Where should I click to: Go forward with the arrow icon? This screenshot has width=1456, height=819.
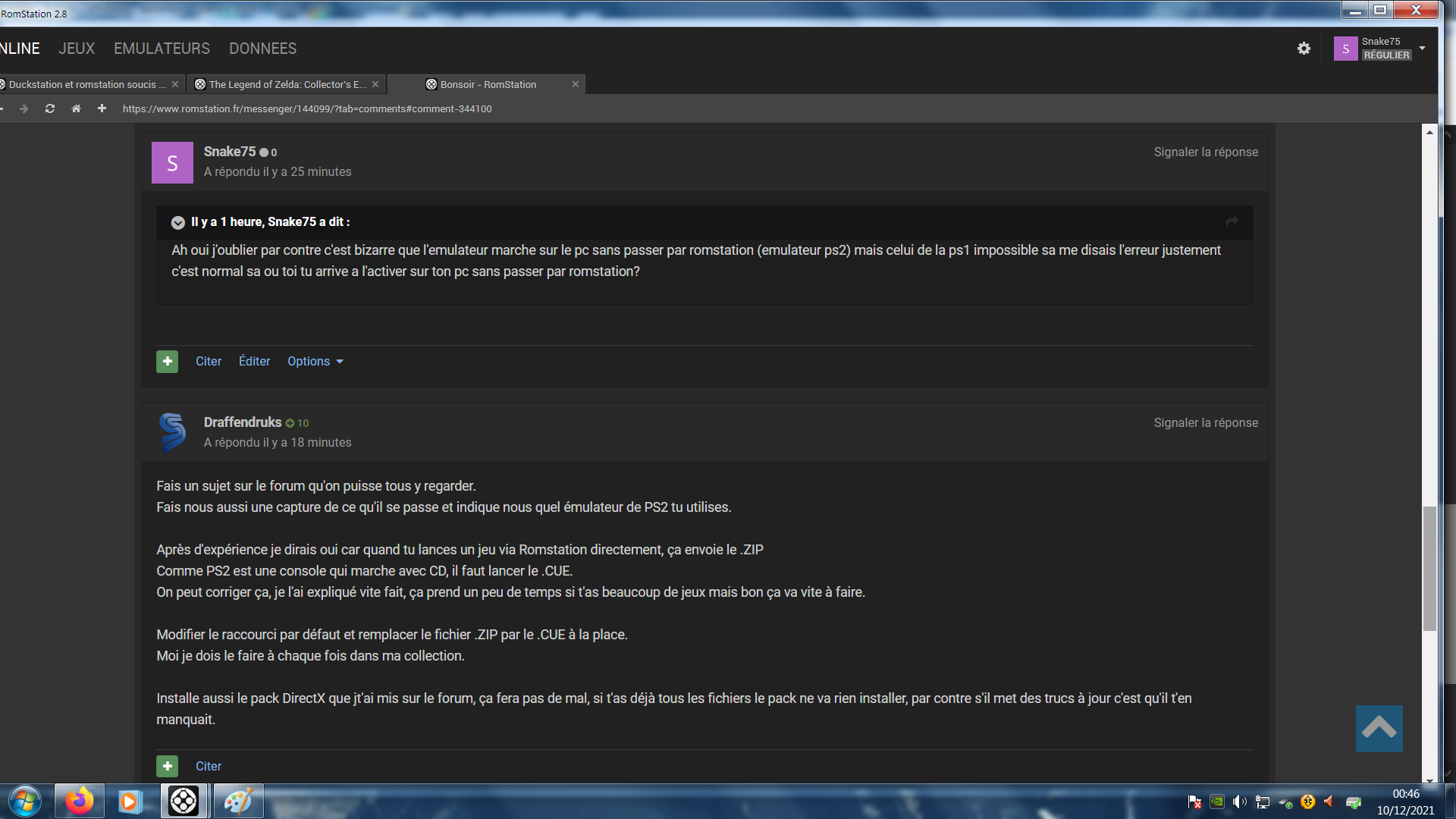coord(24,108)
